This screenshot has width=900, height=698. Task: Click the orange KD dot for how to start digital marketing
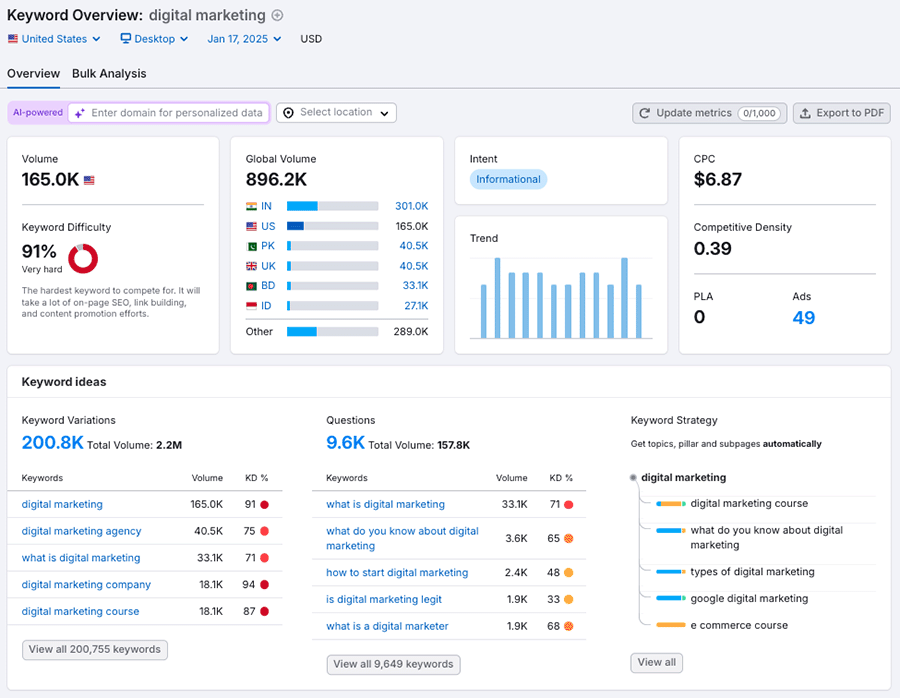pos(569,573)
